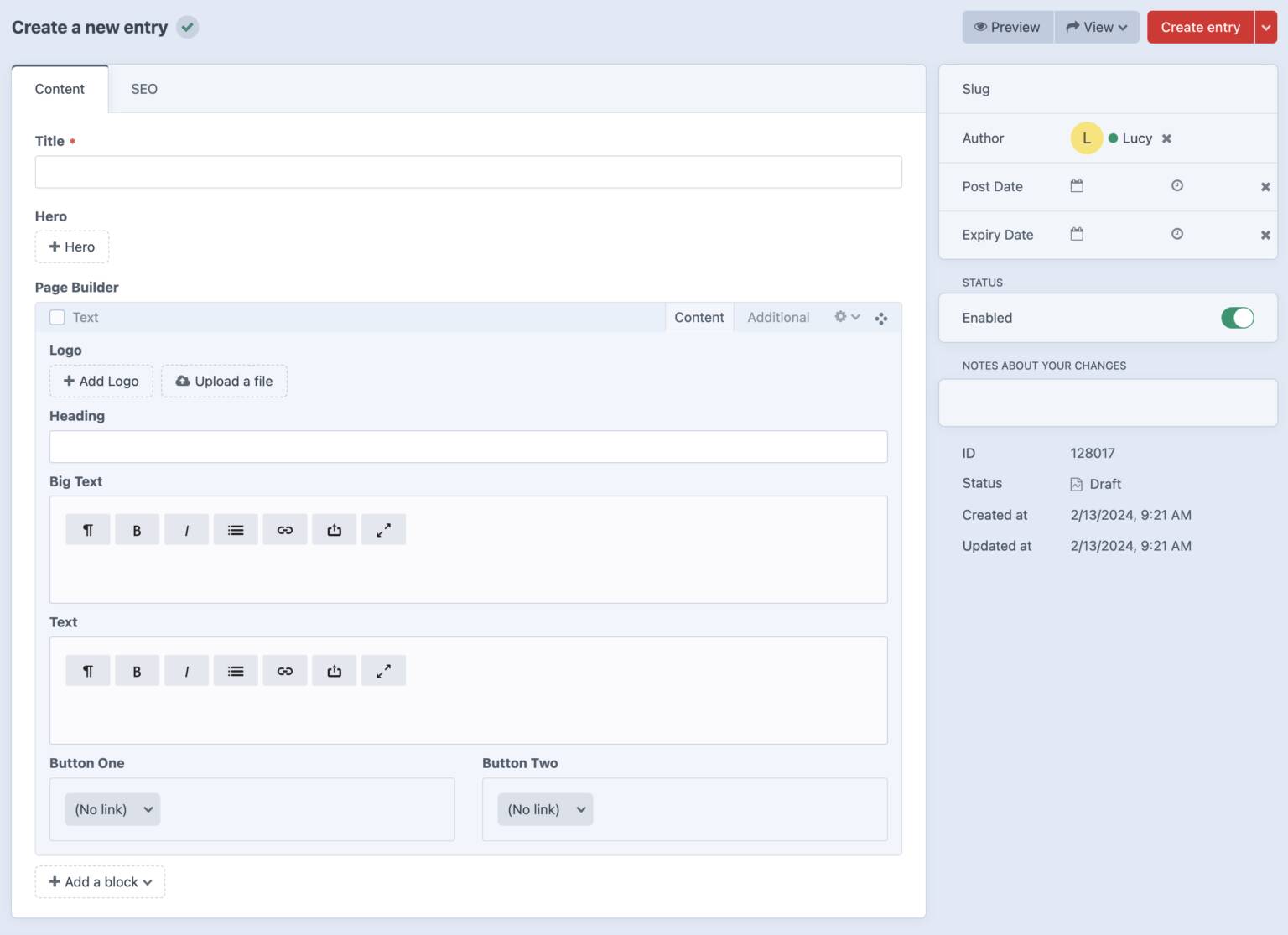This screenshot has height=935, width=1288.
Task: Click the Preview button
Action: (x=1007, y=27)
